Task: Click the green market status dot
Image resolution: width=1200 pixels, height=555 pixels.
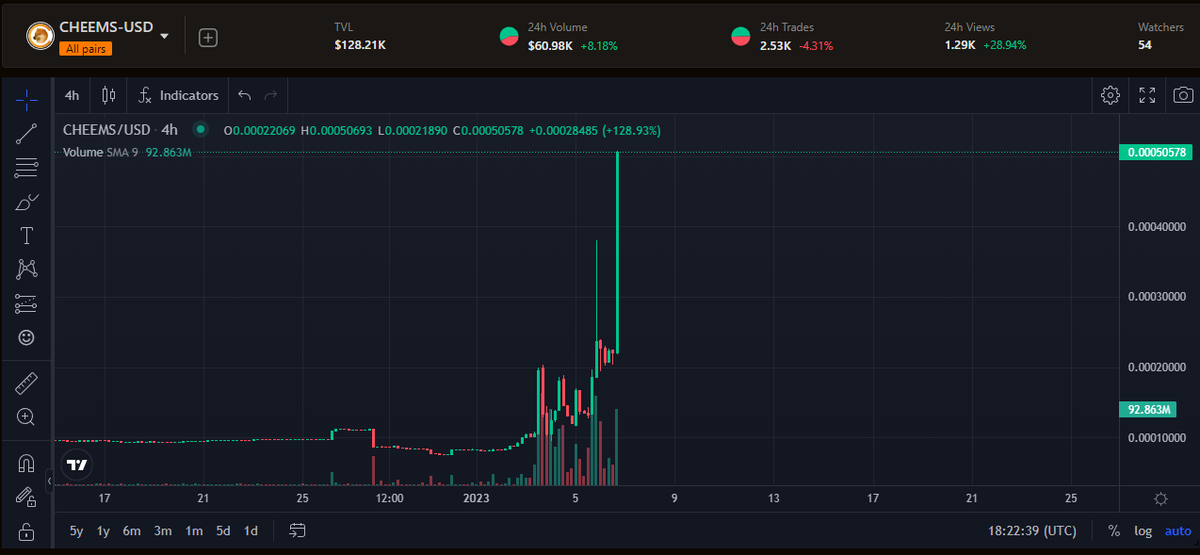Action: point(200,129)
